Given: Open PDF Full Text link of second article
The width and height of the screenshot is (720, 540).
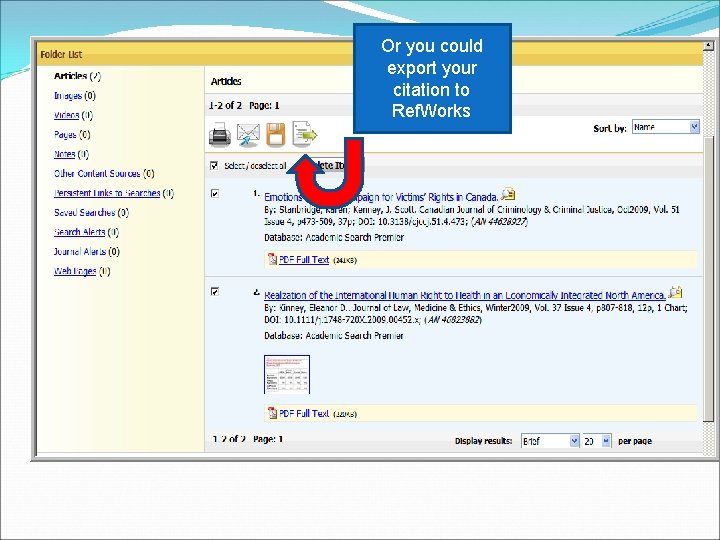Looking at the screenshot, I should pos(304,413).
